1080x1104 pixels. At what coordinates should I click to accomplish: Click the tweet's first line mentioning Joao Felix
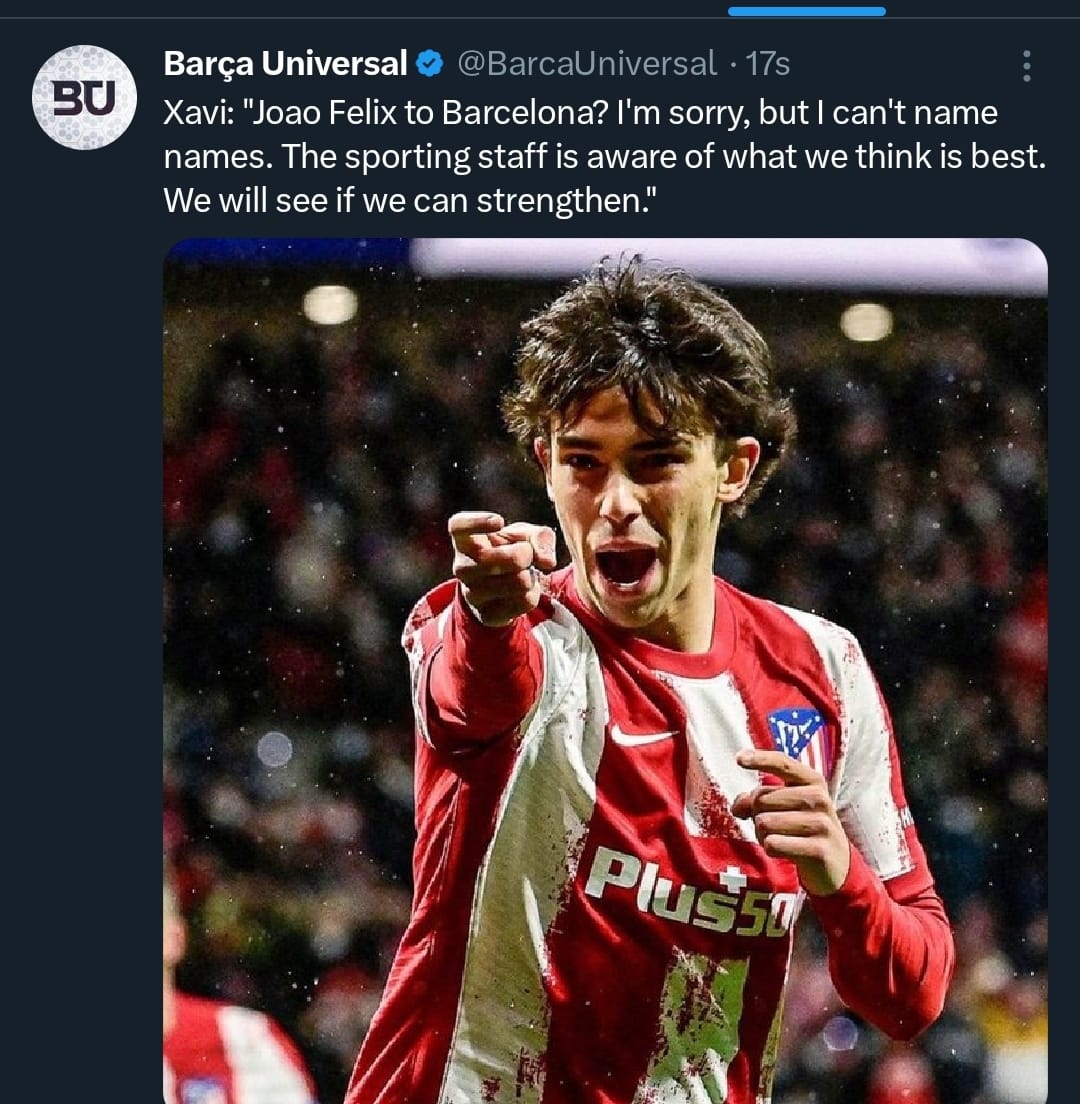click(x=580, y=113)
